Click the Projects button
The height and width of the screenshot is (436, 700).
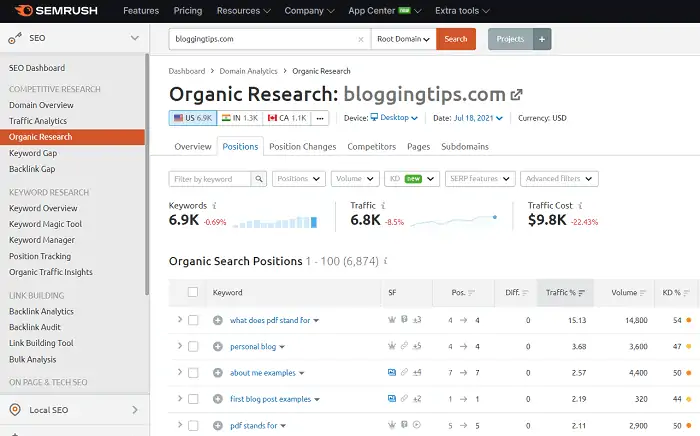point(510,39)
